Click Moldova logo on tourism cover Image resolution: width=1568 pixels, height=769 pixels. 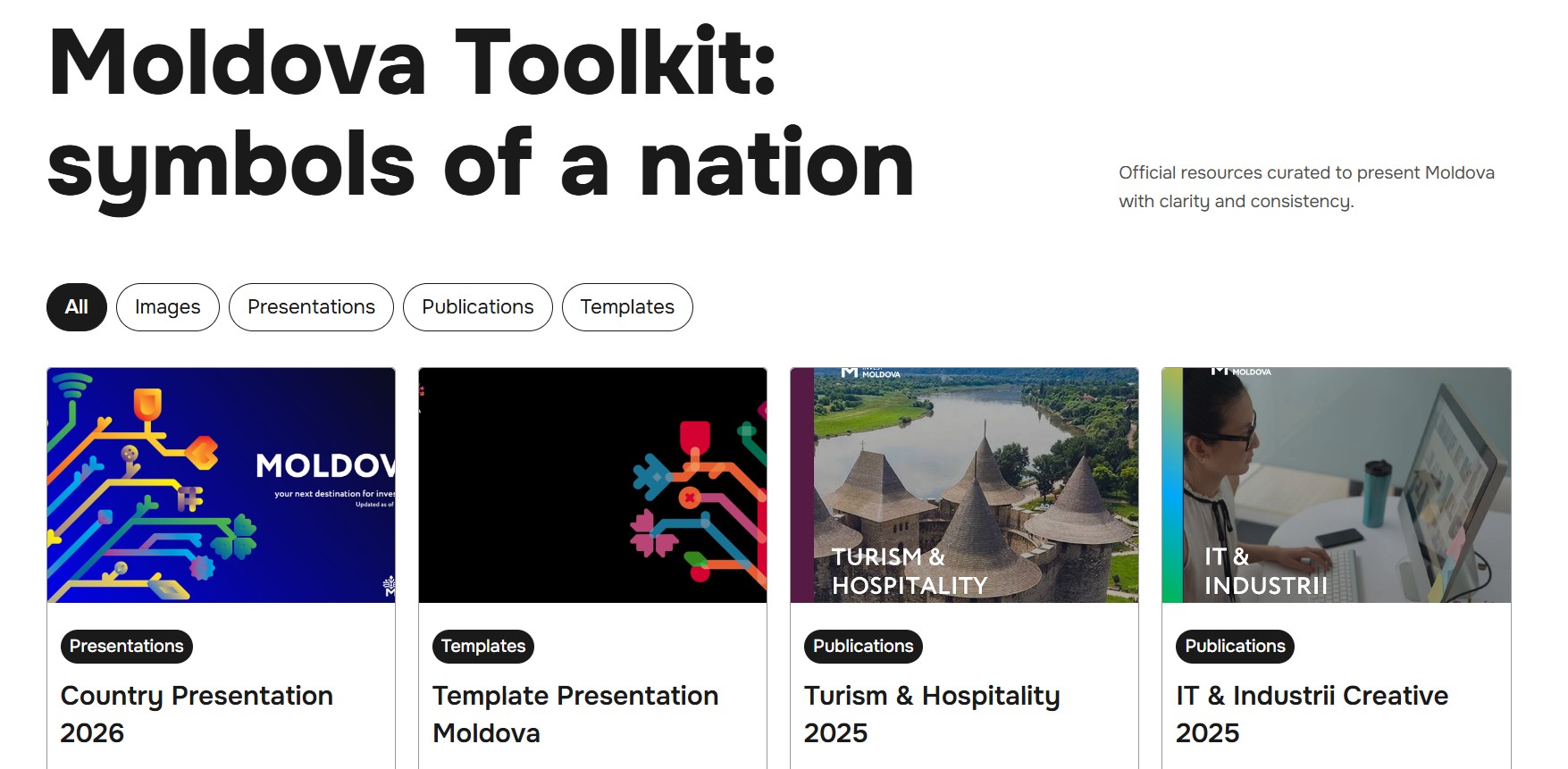click(x=871, y=373)
